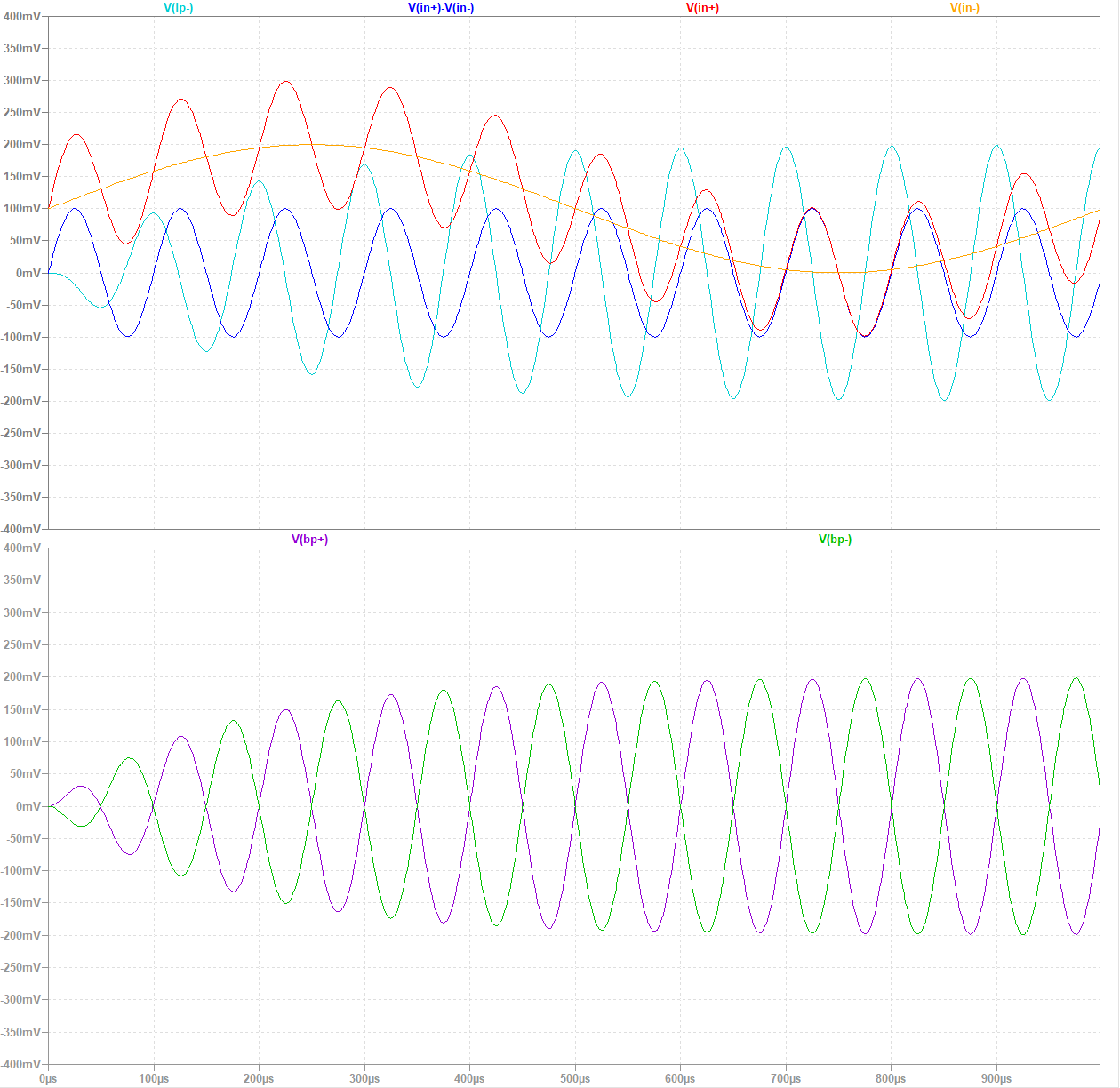The width and height of the screenshot is (1120, 1088).
Task: Click the red V(in+) trace label
Action: 702,8
